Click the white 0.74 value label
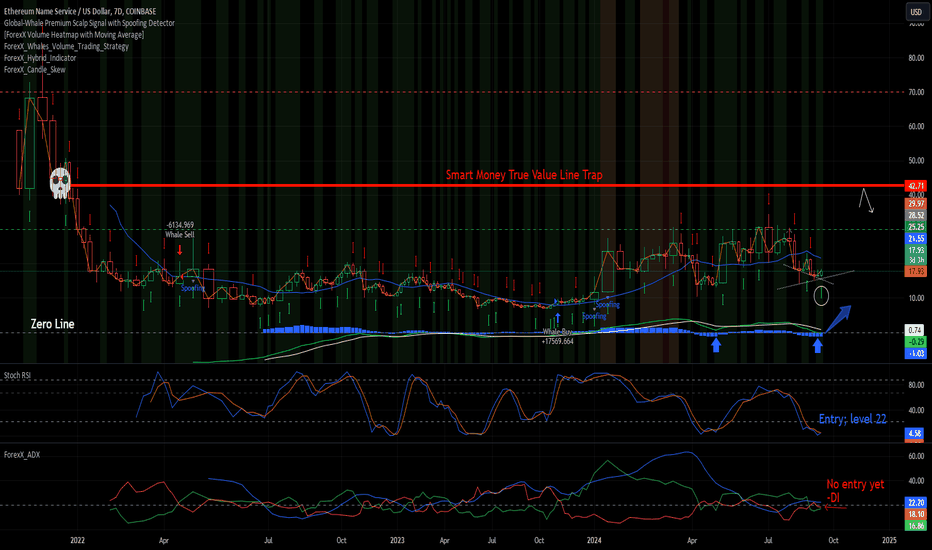This screenshot has height=550, width=932. [915, 330]
